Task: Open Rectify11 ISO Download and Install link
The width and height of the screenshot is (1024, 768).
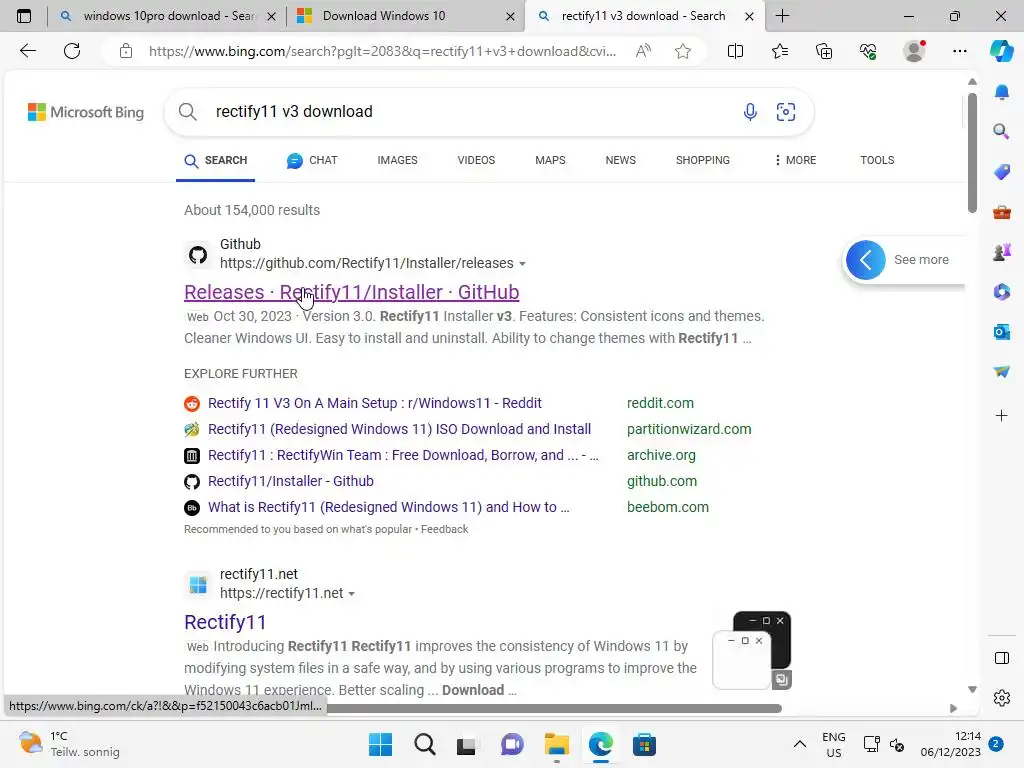Action: pos(399,429)
